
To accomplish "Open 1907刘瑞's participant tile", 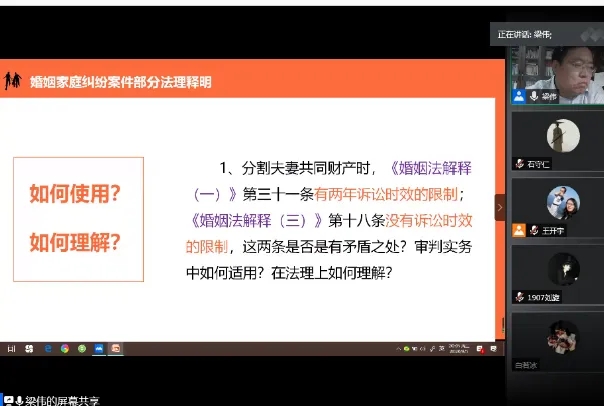I will point(556,269).
